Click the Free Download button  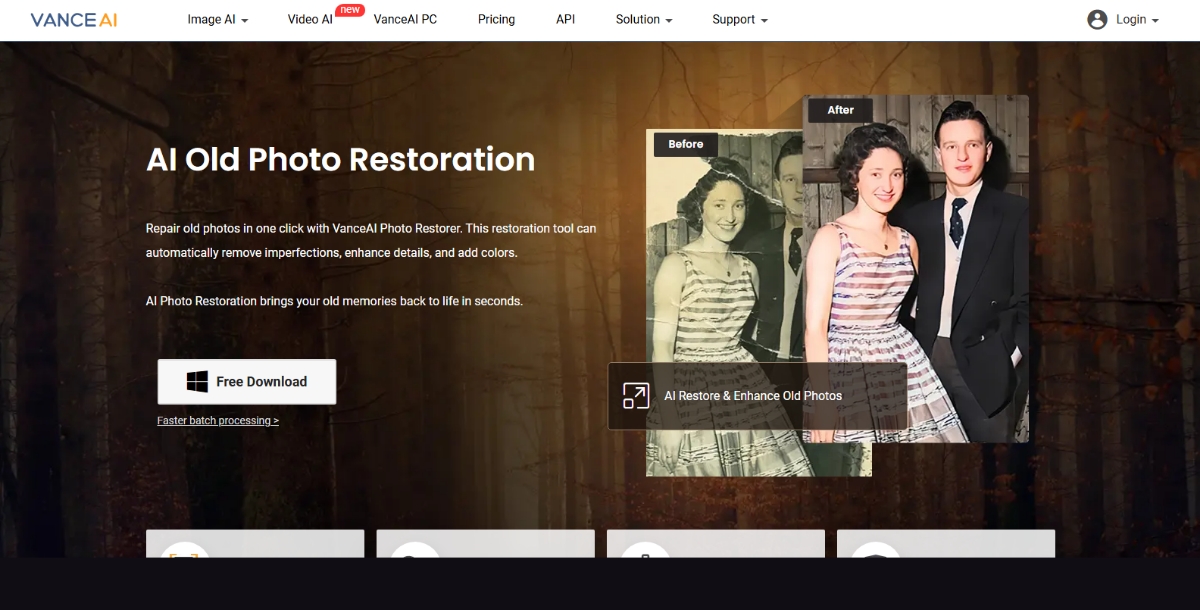coord(247,382)
